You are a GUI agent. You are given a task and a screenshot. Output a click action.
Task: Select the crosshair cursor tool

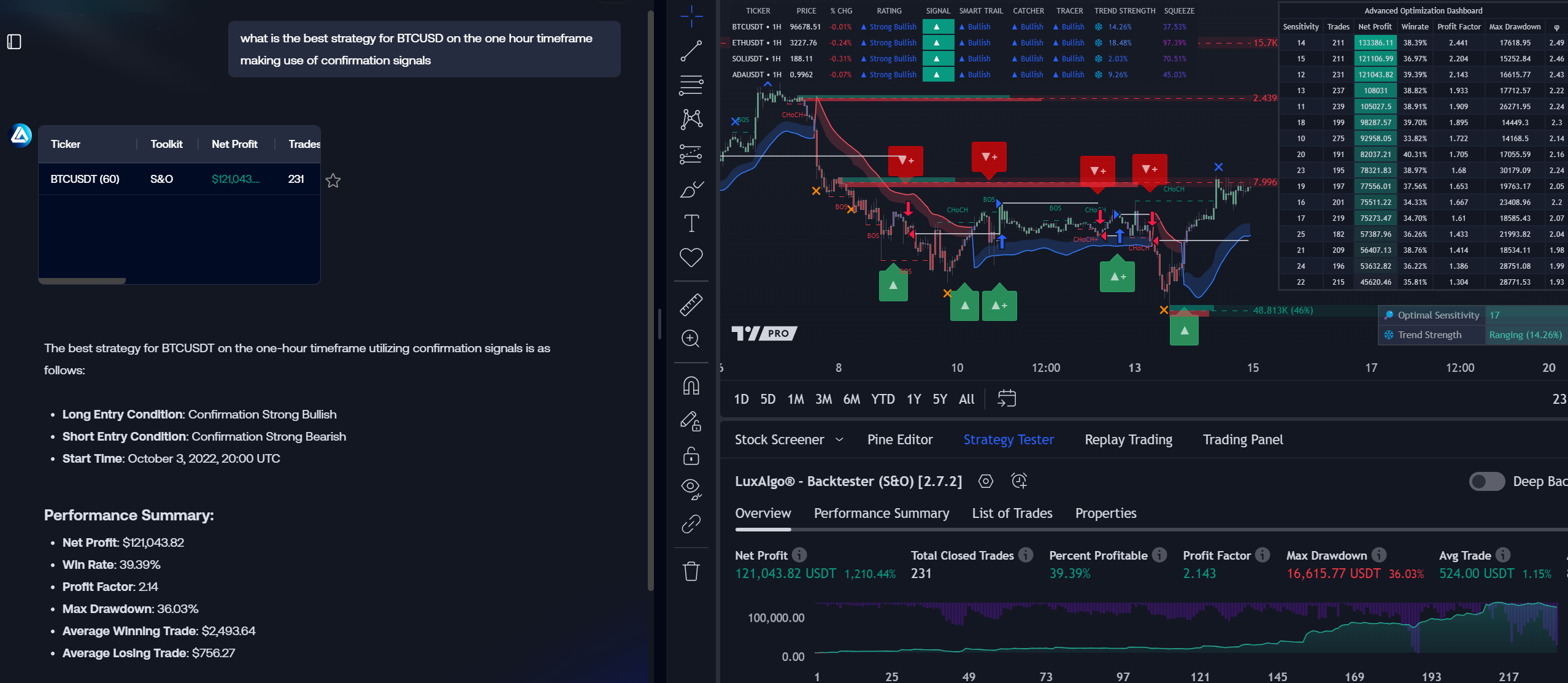[691, 16]
